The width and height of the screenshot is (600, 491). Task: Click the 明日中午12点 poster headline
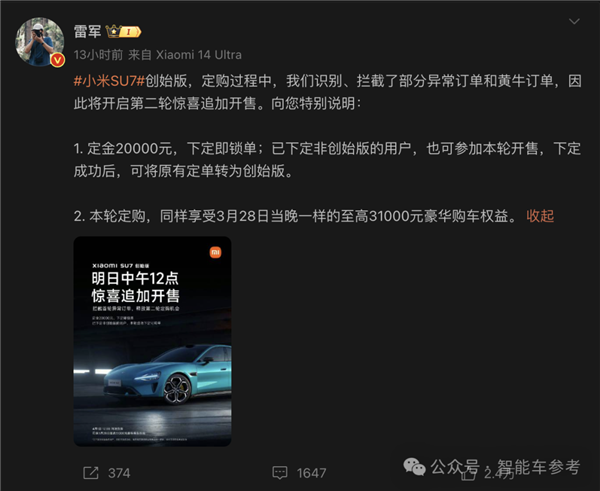(x=135, y=278)
